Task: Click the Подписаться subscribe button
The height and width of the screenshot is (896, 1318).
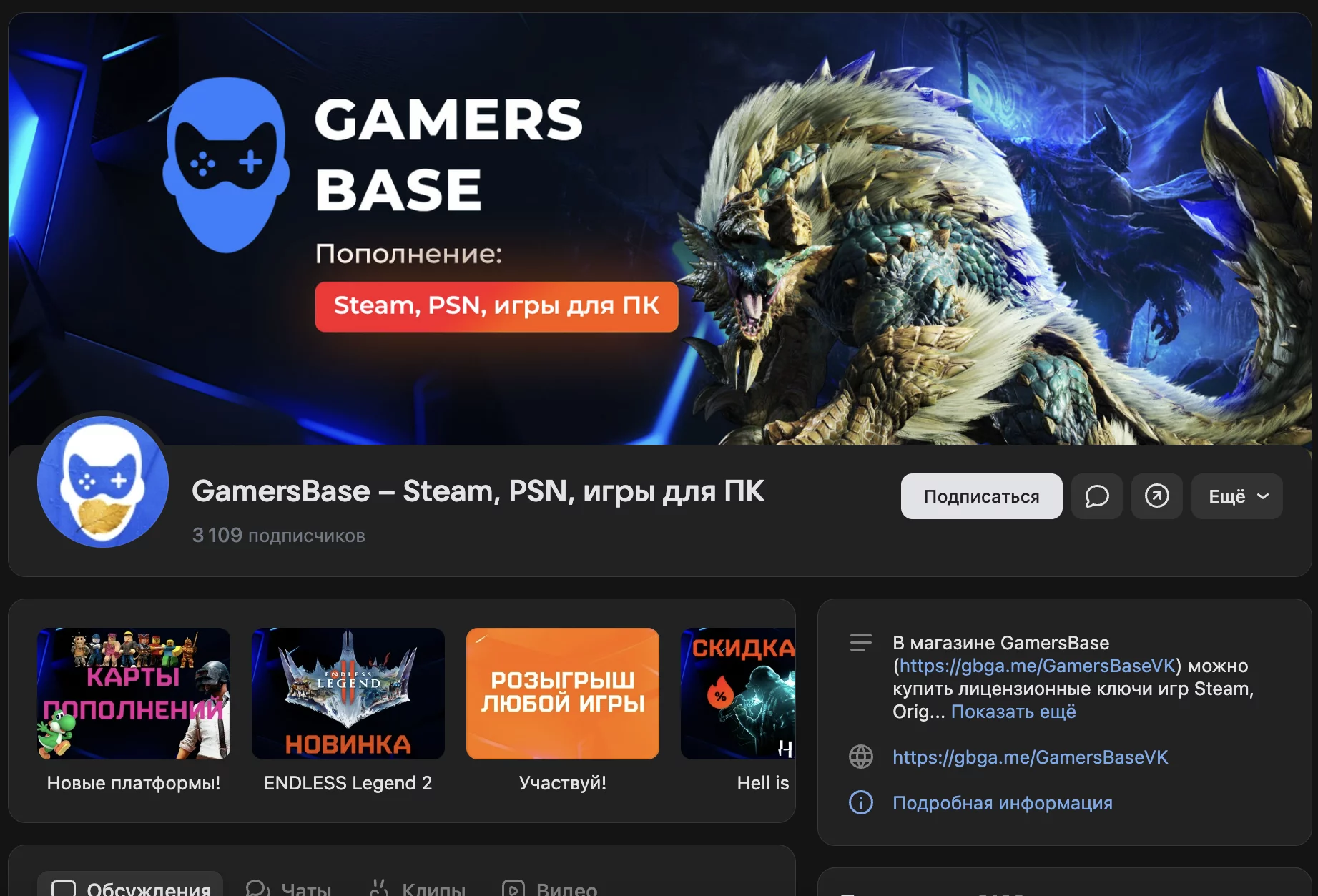Action: click(981, 496)
